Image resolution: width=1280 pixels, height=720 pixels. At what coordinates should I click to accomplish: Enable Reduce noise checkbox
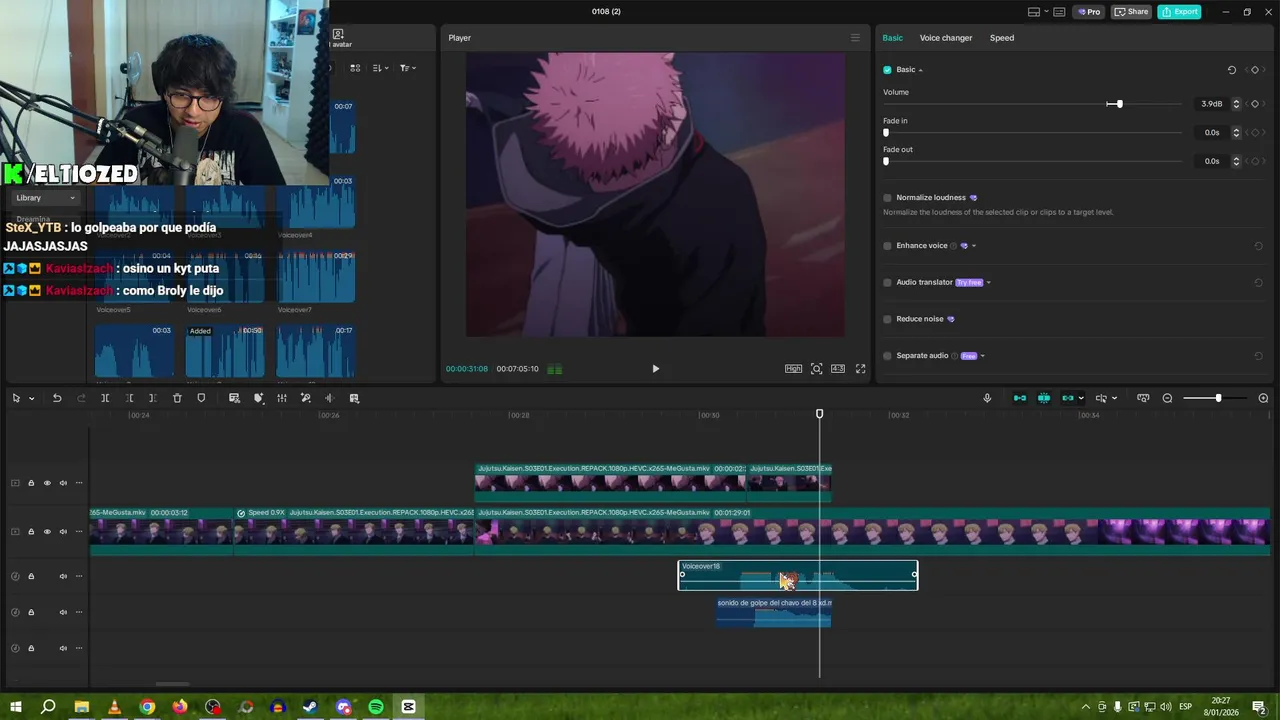887,319
